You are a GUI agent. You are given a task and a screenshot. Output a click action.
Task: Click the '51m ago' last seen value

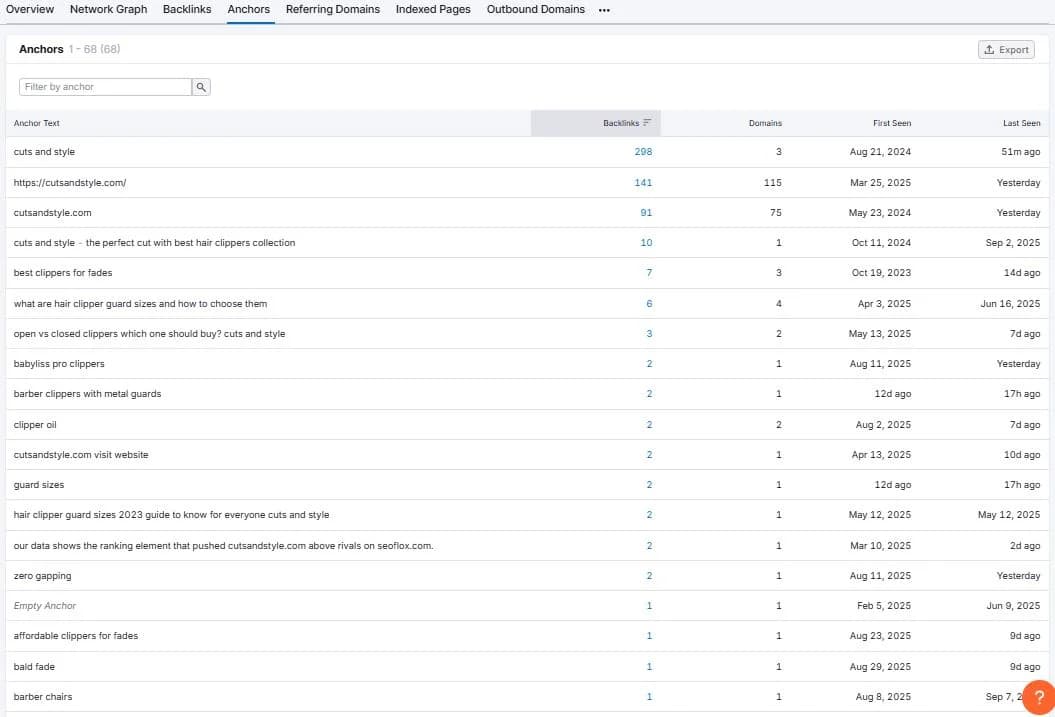(1020, 152)
